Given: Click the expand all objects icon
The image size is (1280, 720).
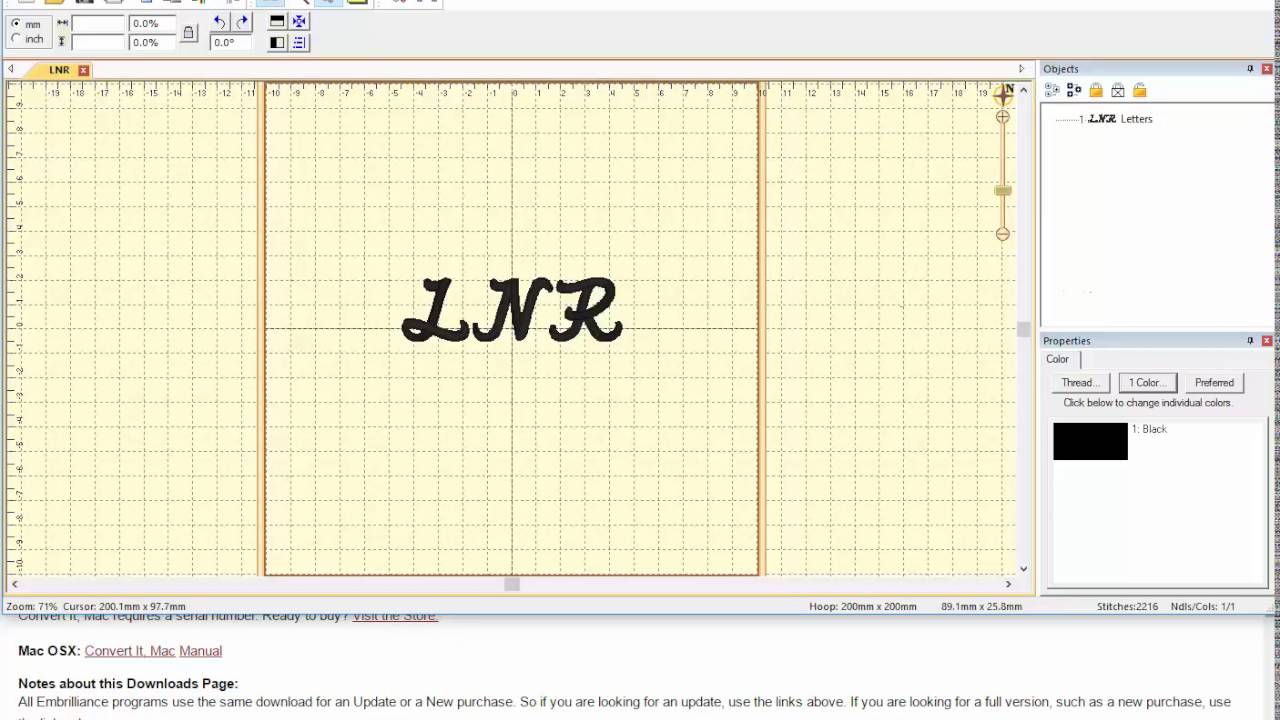Looking at the screenshot, I should tap(1052, 90).
